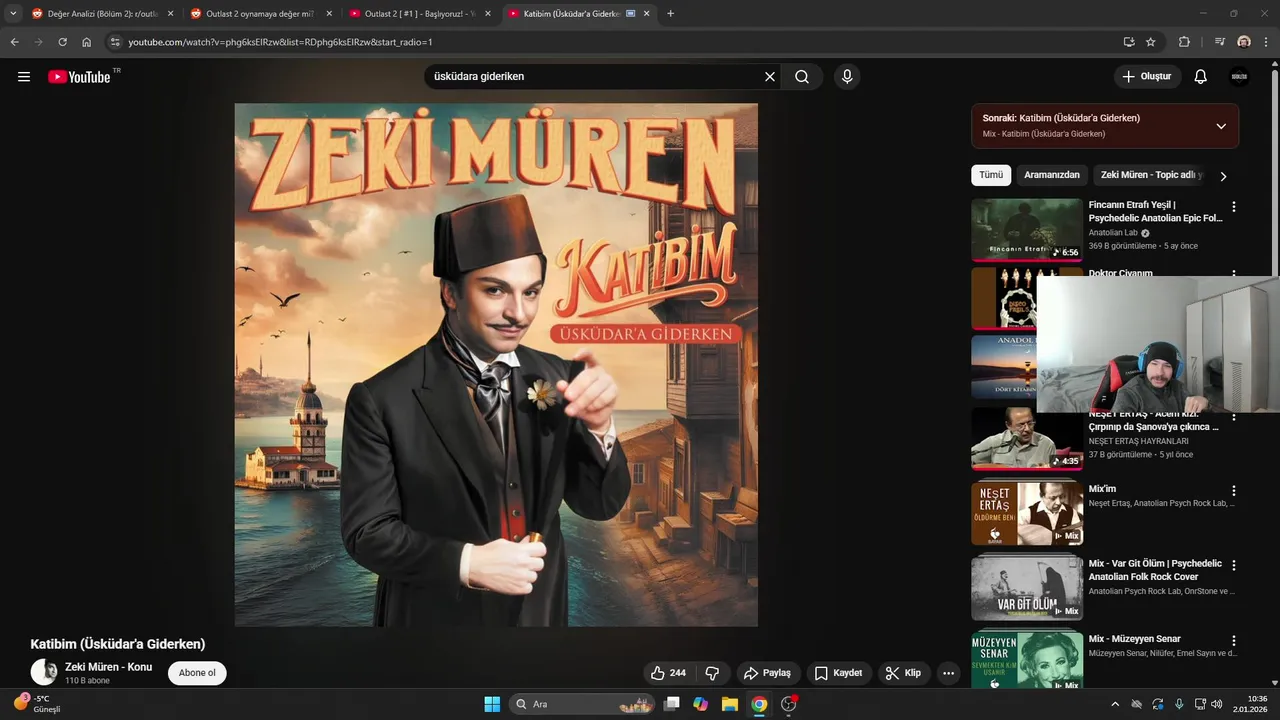Subscribe with the Abone ol button
The width and height of the screenshot is (1280, 720).
(x=197, y=673)
